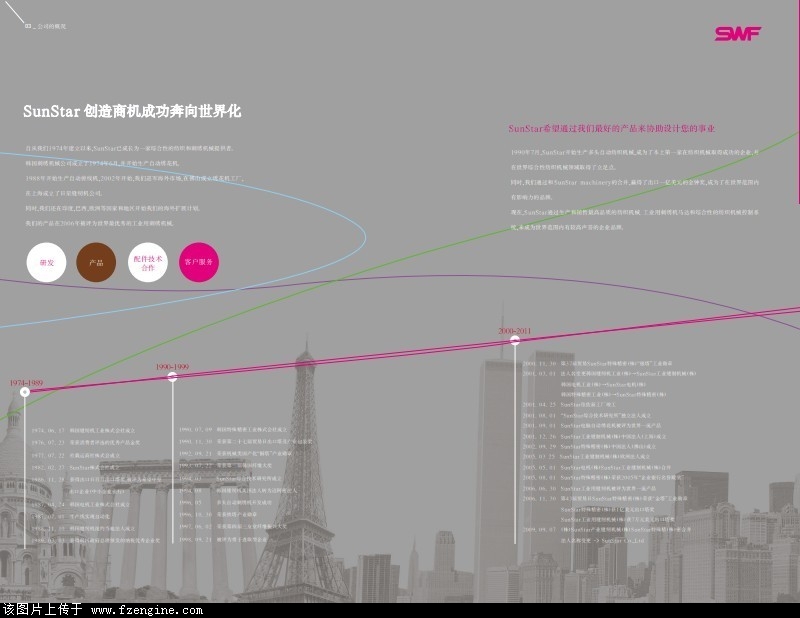The width and height of the screenshot is (800, 618).
Task: Click the pink SunStar mission heading on right
Action: [x=610, y=129]
